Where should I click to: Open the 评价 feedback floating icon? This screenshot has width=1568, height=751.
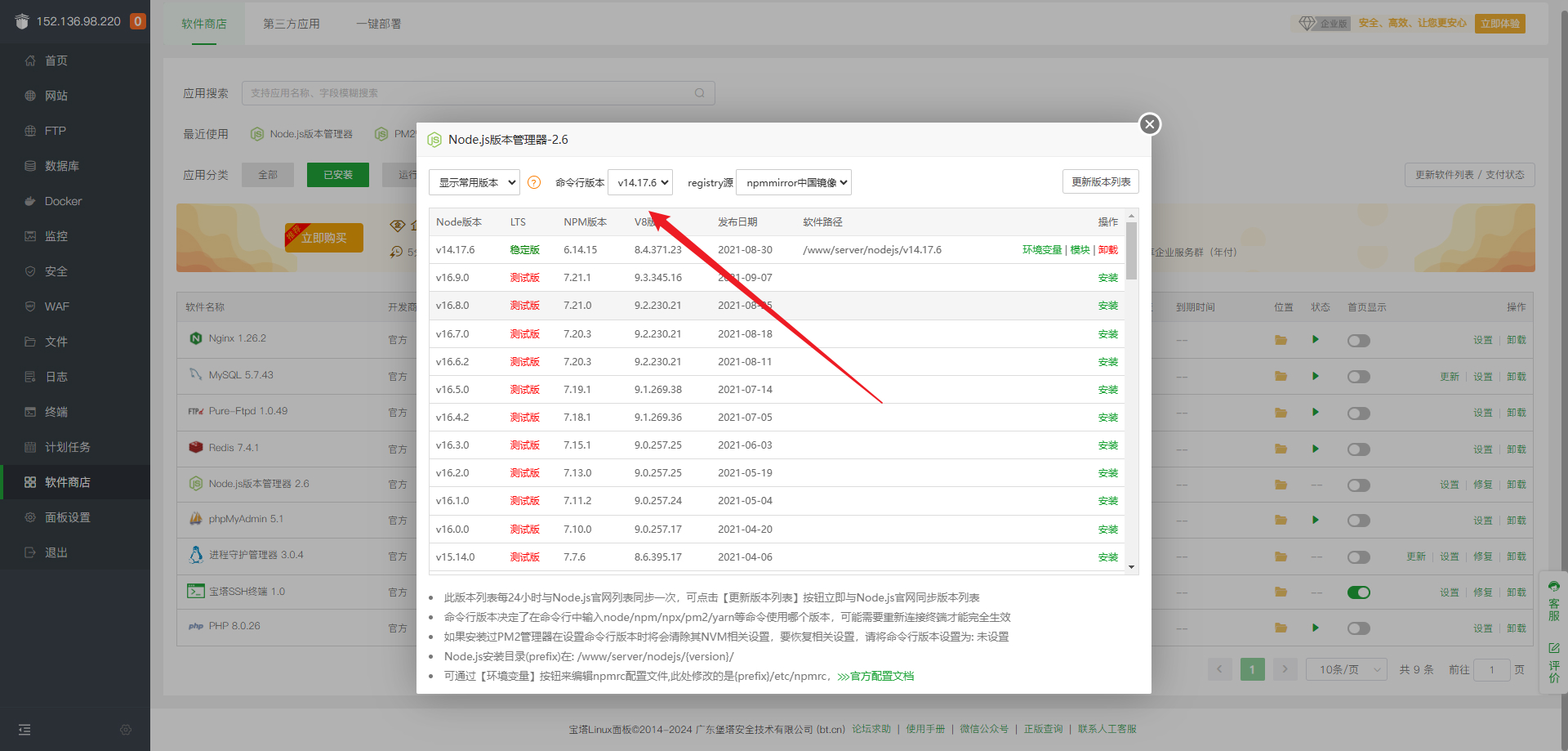(x=1554, y=664)
